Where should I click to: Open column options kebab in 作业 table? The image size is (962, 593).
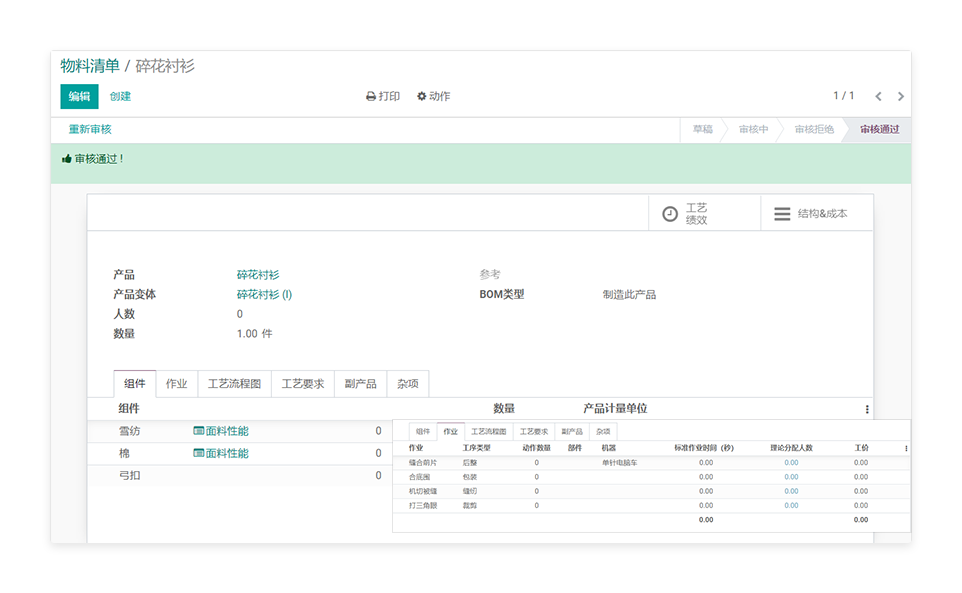tap(906, 448)
